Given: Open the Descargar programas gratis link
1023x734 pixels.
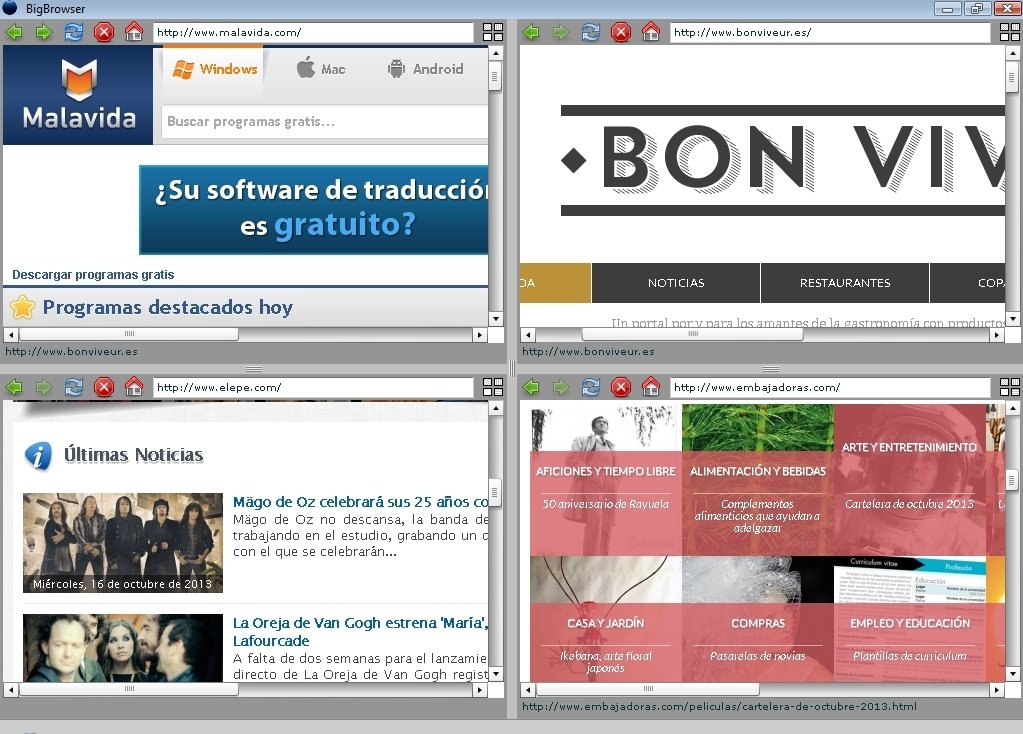Looking at the screenshot, I should (93, 275).
